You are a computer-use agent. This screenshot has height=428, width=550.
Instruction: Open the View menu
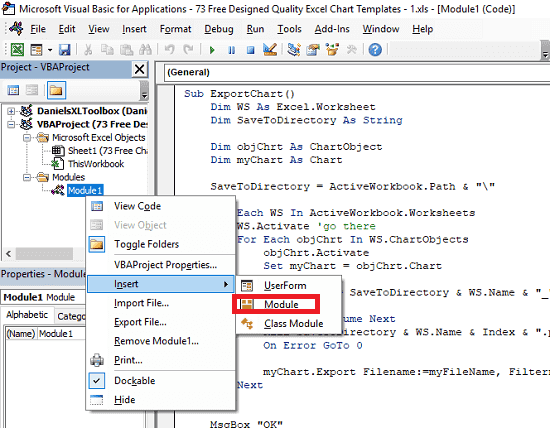[x=99, y=29]
